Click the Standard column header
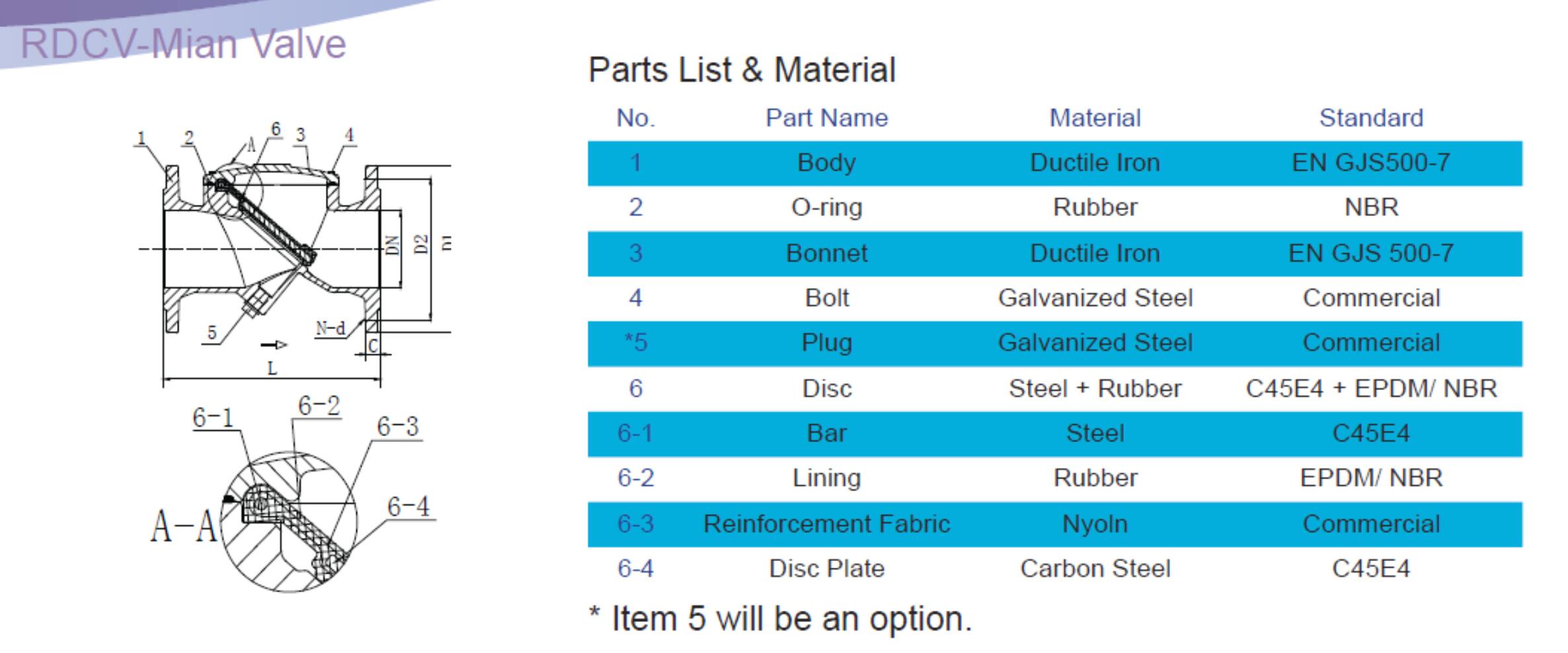 pos(1371,118)
